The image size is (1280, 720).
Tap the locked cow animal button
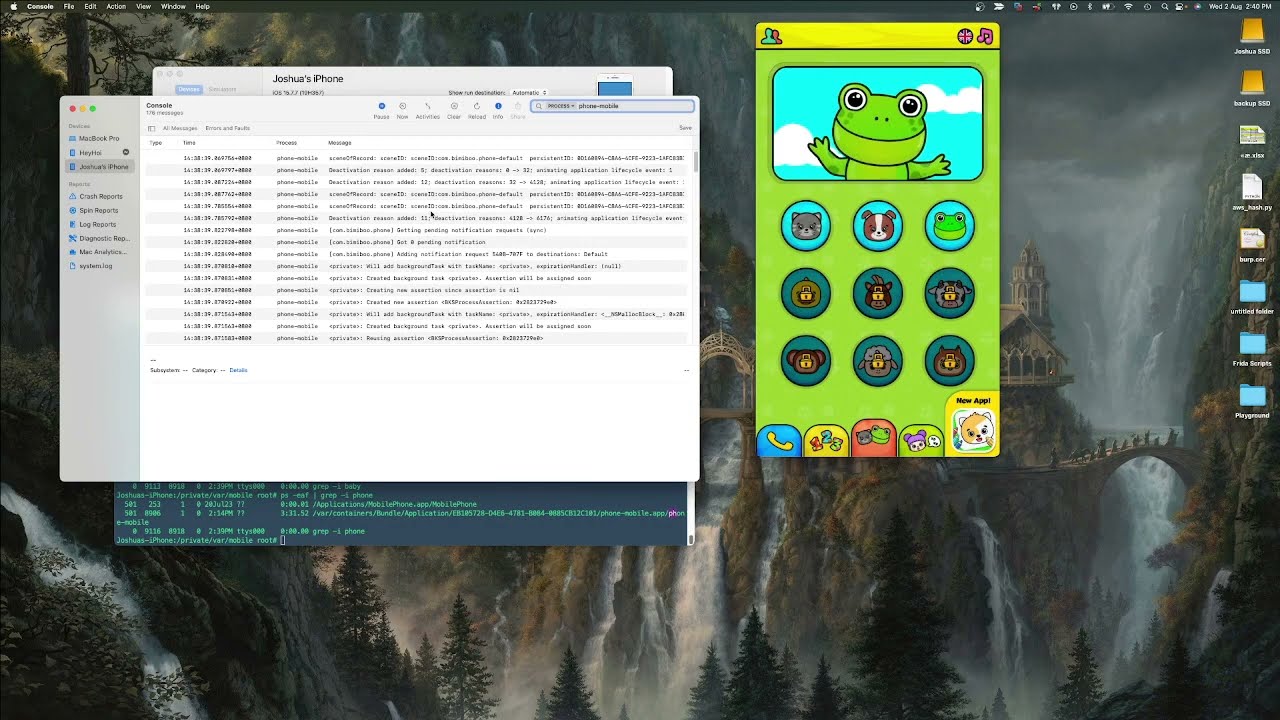[950, 293]
